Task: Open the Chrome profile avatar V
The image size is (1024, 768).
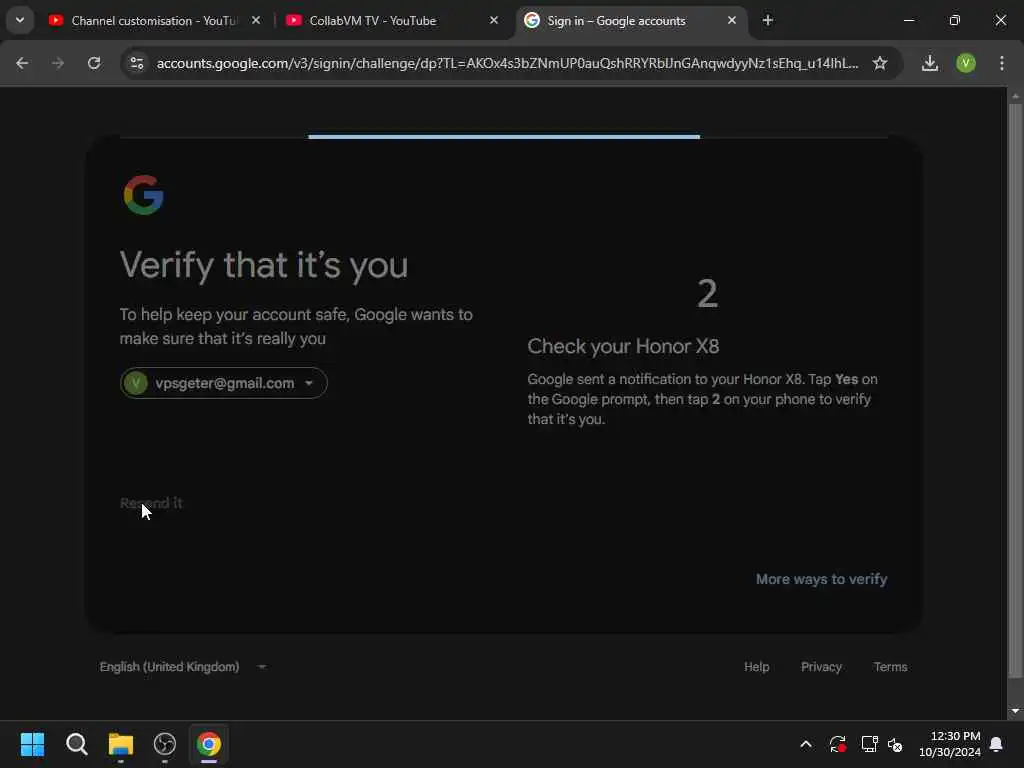Action: 965,63
